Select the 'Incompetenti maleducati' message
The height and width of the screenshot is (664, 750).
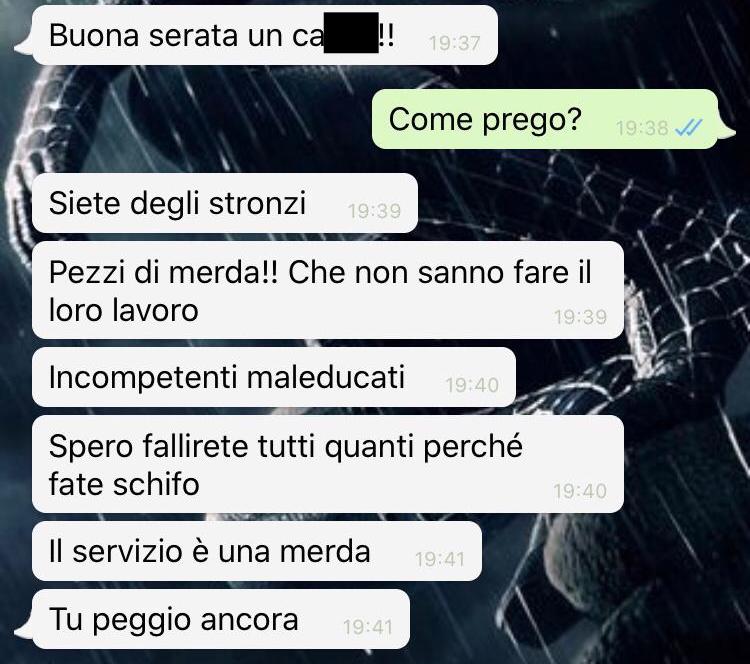pos(274,377)
